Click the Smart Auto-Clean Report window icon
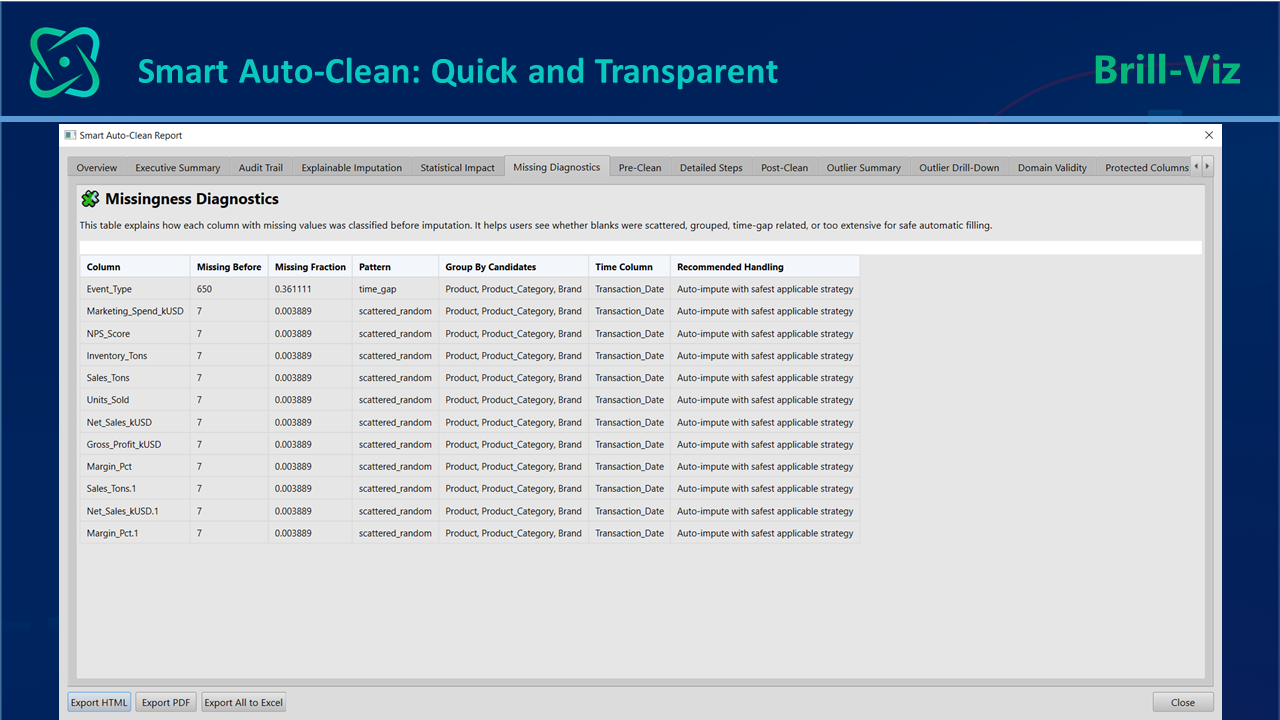Viewport: 1280px width, 720px height. pyautogui.click(x=70, y=135)
